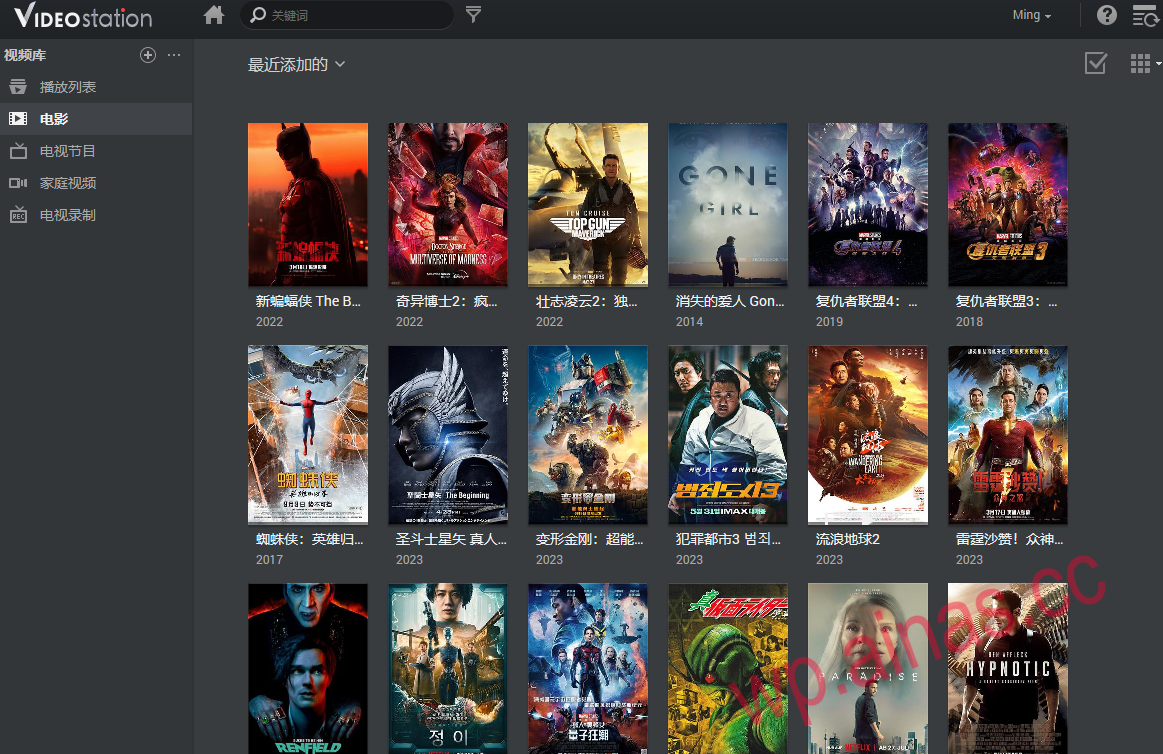Click title 消失的爱人 Gon...
The height and width of the screenshot is (754, 1163).
pyautogui.click(x=730, y=301)
